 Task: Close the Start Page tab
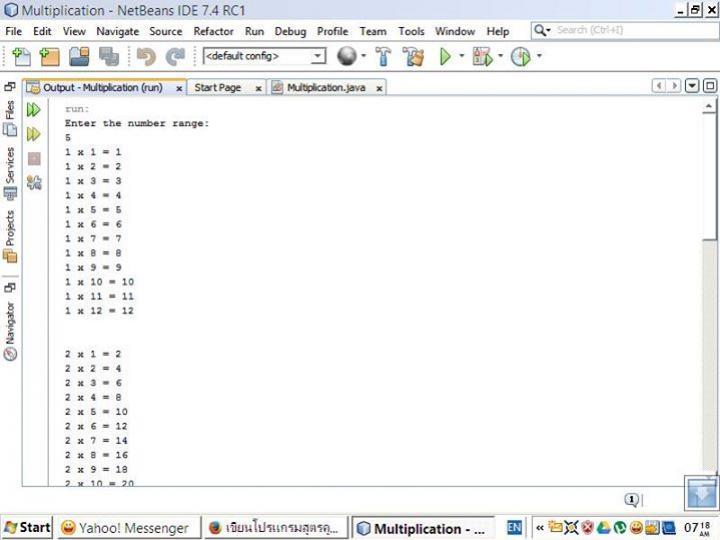259,88
